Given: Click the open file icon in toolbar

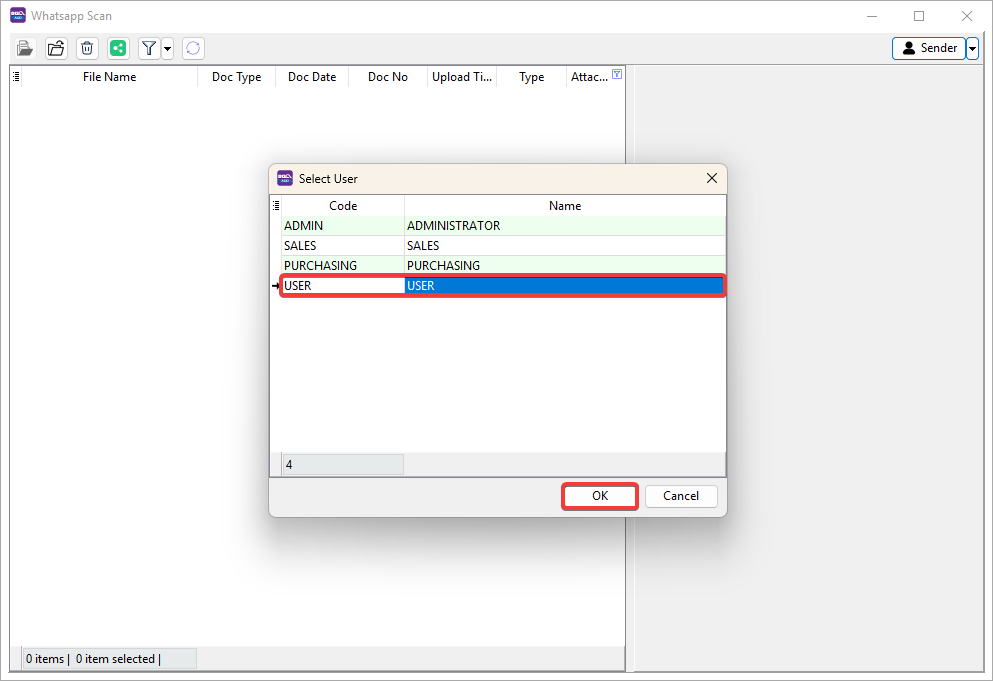Looking at the screenshot, I should point(25,48).
